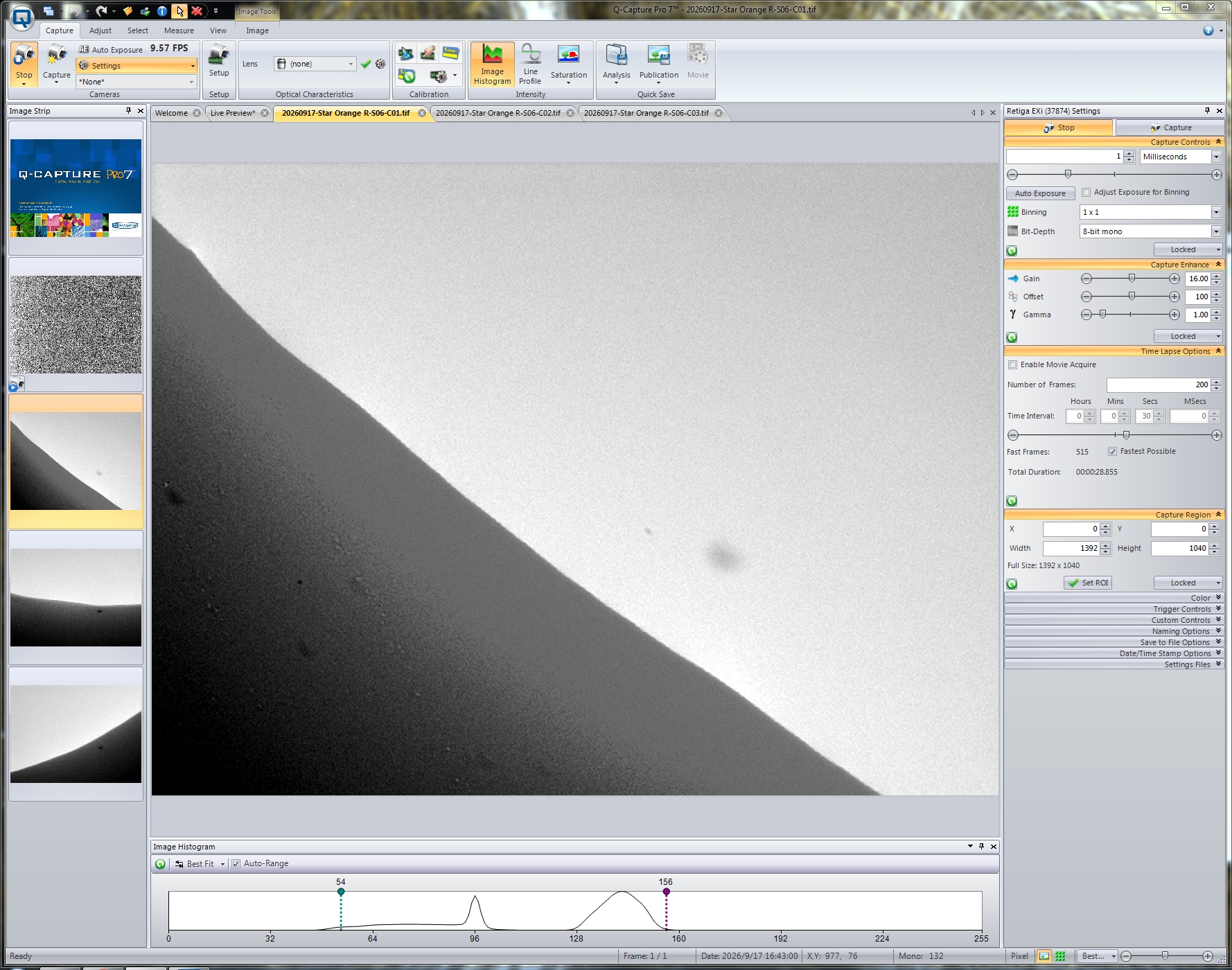Image resolution: width=1232 pixels, height=970 pixels.
Task: Expand the Color section
Action: click(x=1114, y=598)
